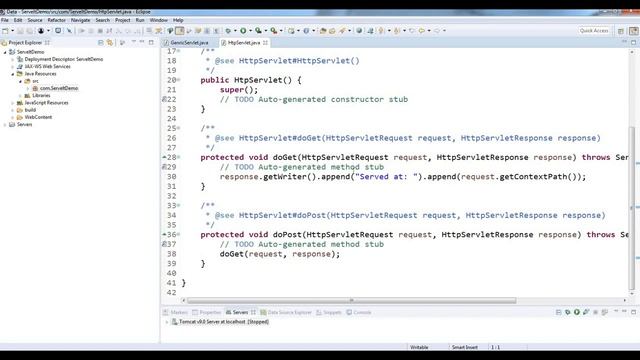Fold the doPost method at line 36
Image resolution: width=640 pixels, height=360 pixels.
179,235
